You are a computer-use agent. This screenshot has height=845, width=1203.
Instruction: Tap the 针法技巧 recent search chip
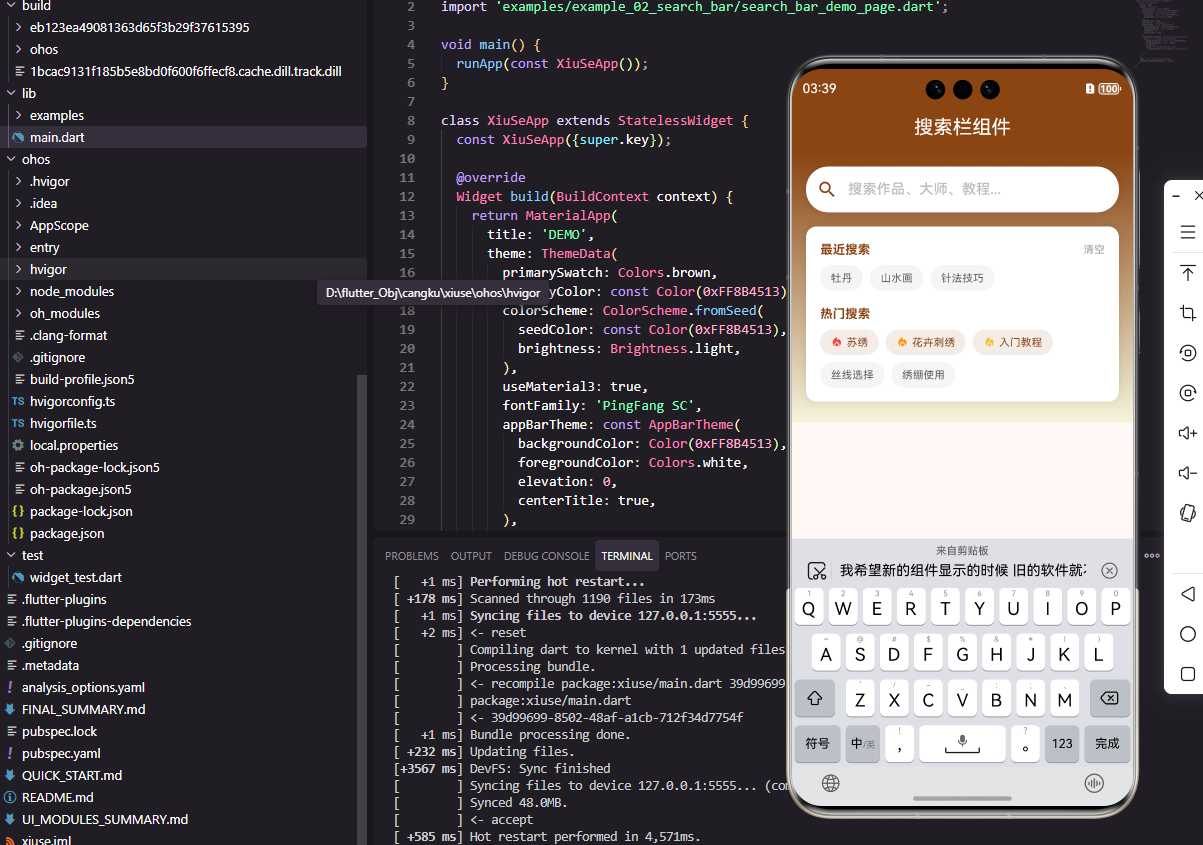tap(962, 278)
